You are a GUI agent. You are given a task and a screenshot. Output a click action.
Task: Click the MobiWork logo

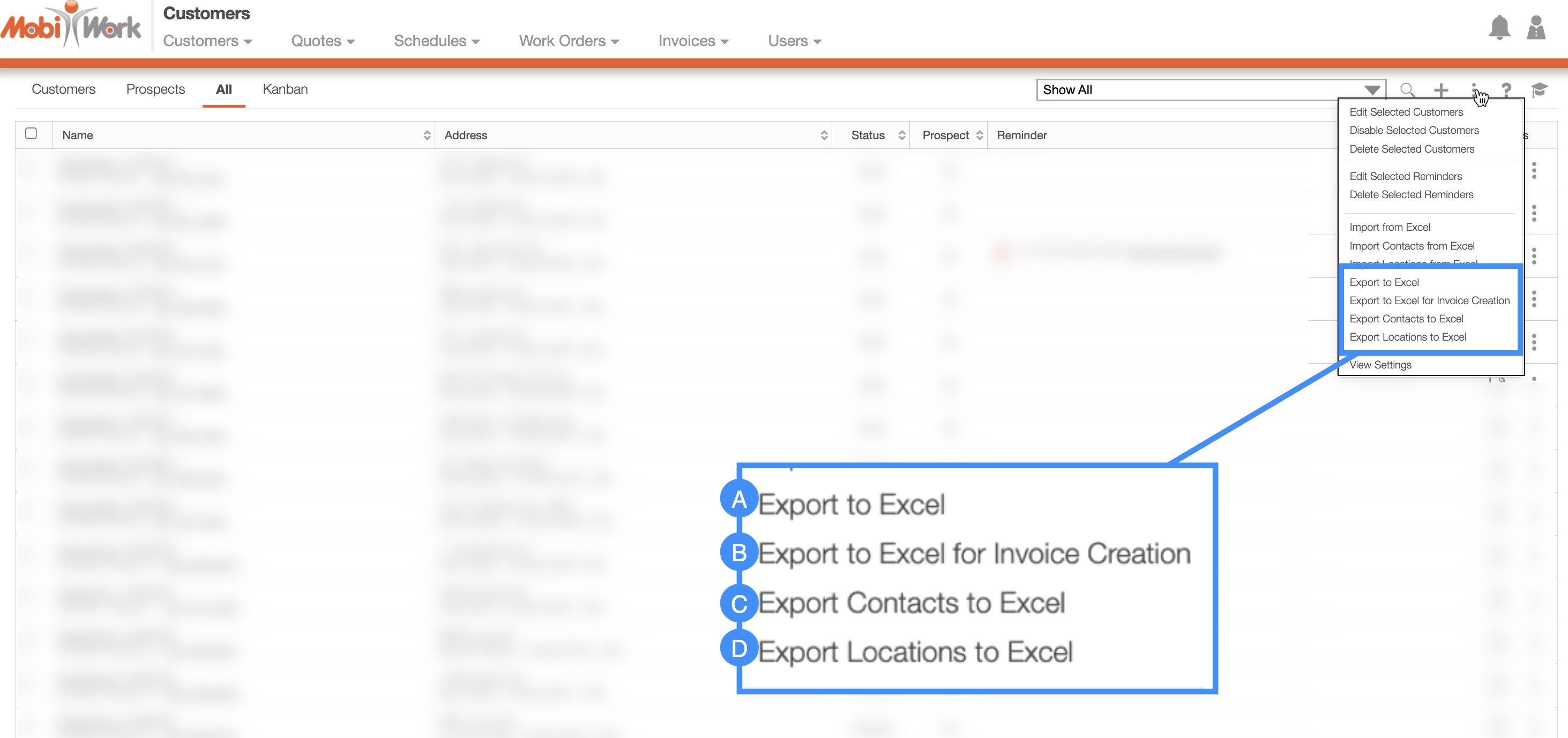coord(71,26)
